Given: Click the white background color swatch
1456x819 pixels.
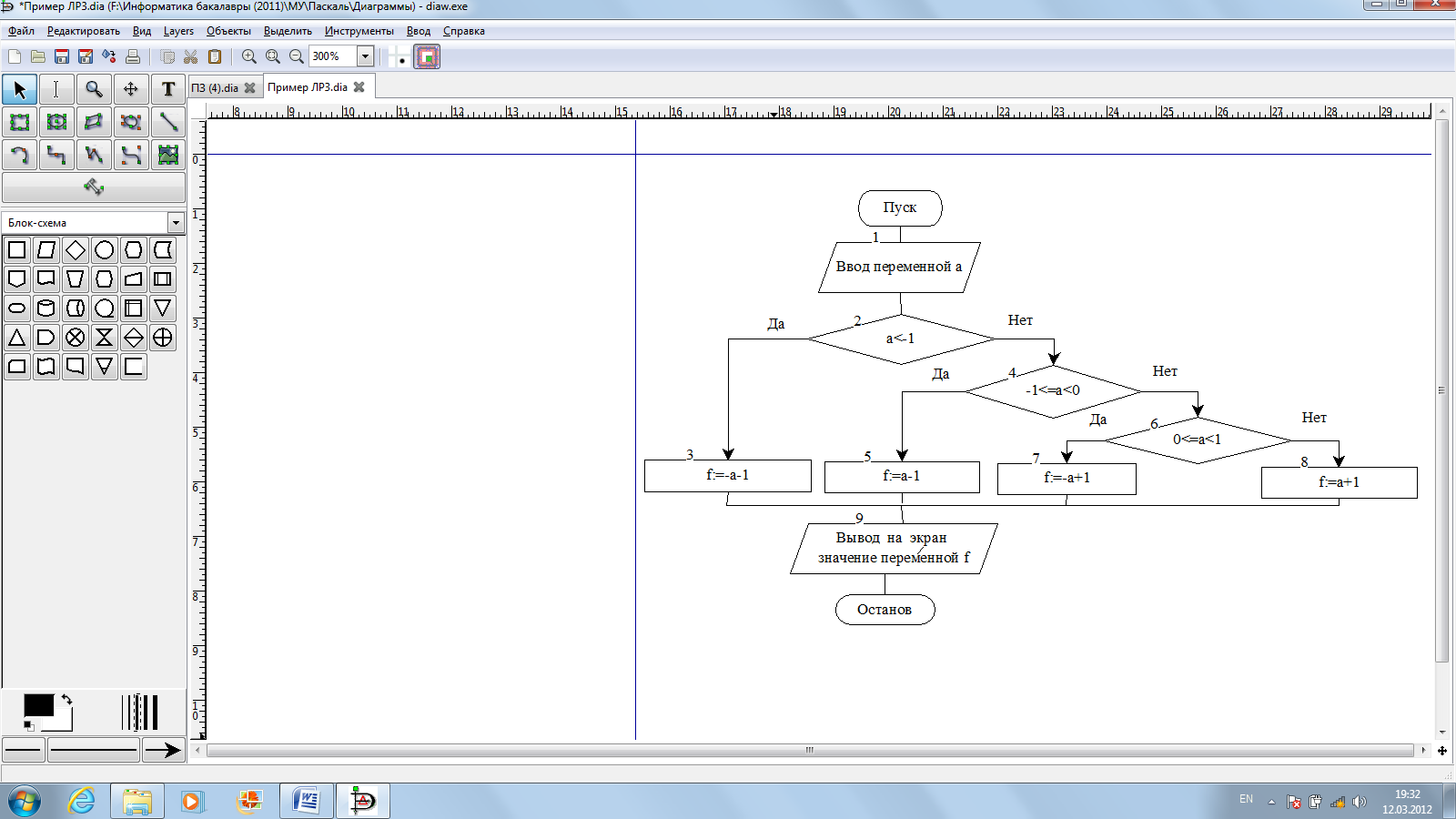Looking at the screenshot, I should (62, 721).
